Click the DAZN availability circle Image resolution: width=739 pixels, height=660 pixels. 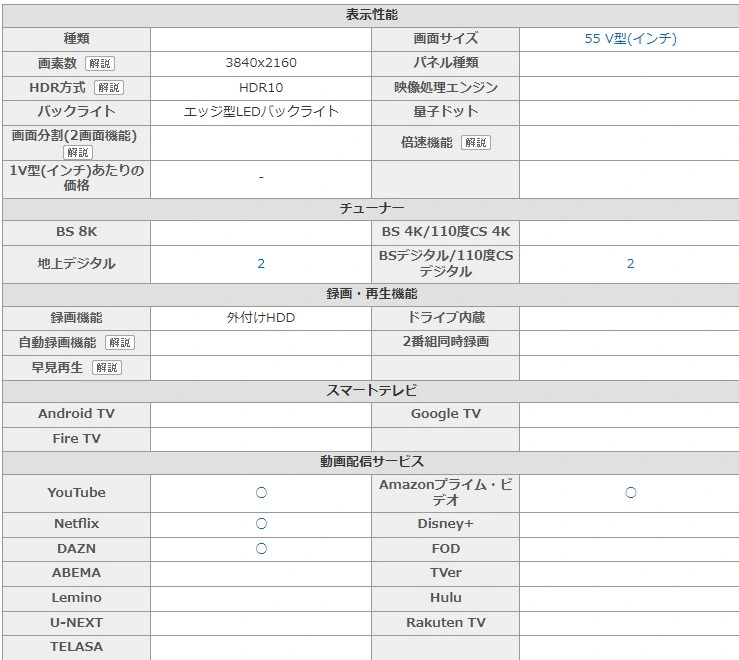261,549
